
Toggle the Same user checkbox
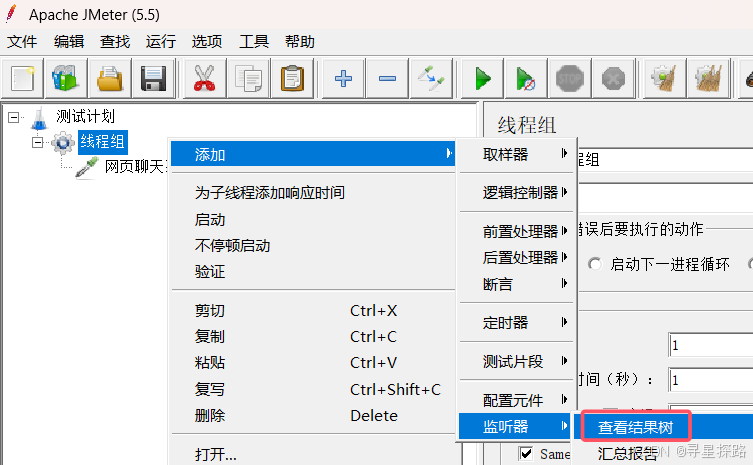(526, 453)
